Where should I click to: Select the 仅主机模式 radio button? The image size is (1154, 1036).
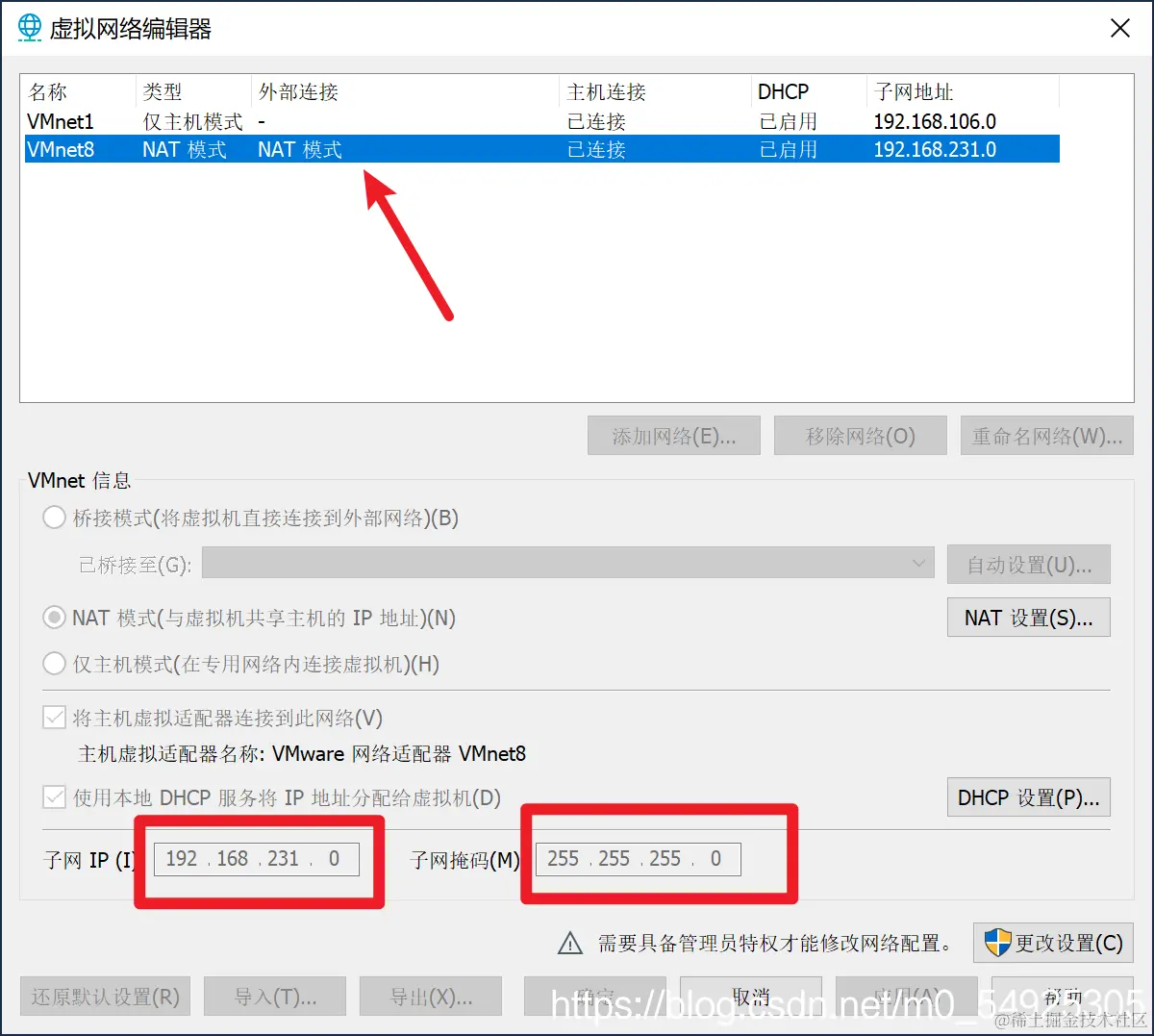click(x=55, y=664)
